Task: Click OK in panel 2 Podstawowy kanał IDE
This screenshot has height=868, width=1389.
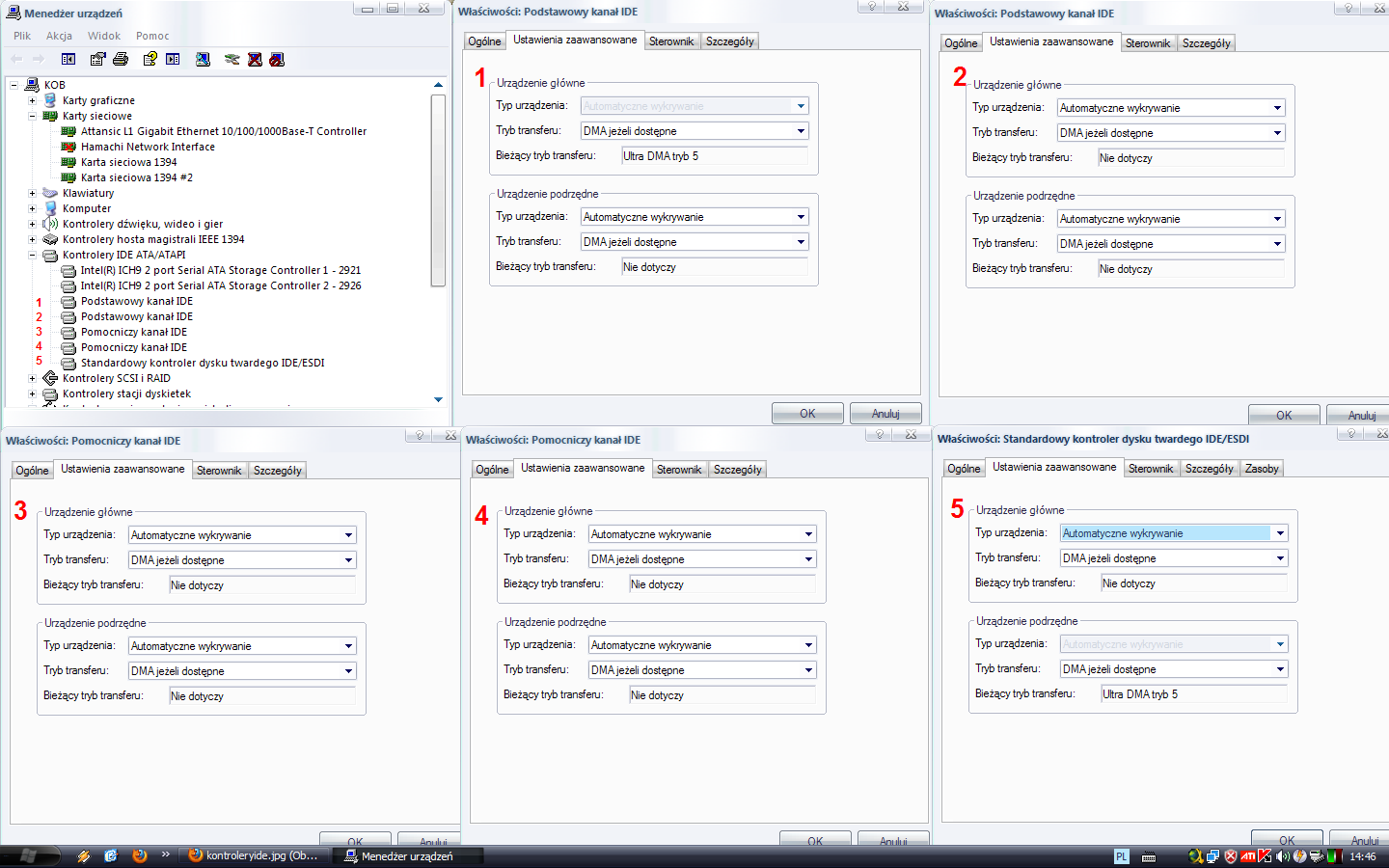Action: [1284, 416]
